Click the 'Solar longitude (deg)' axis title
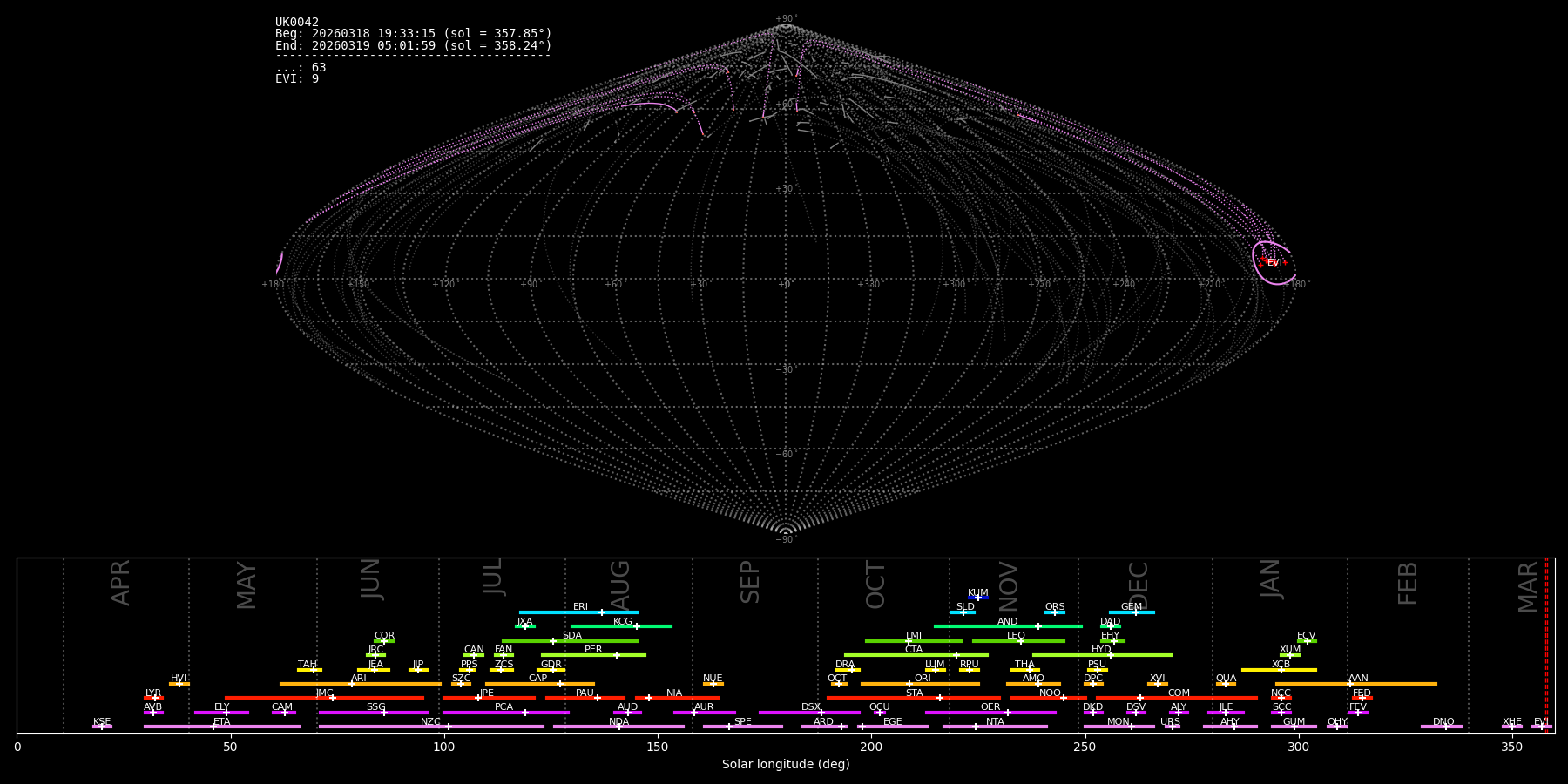 tap(786, 764)
